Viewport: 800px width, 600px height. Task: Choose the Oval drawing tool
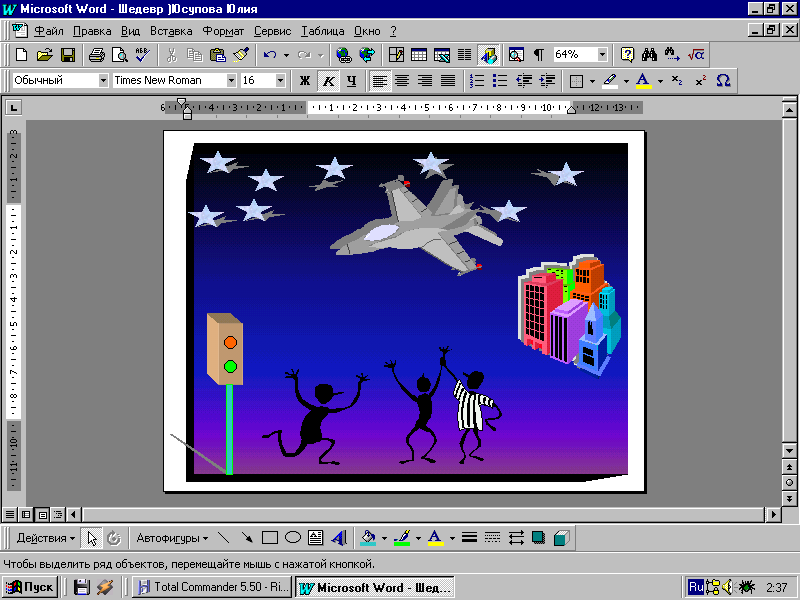point(292,538)
